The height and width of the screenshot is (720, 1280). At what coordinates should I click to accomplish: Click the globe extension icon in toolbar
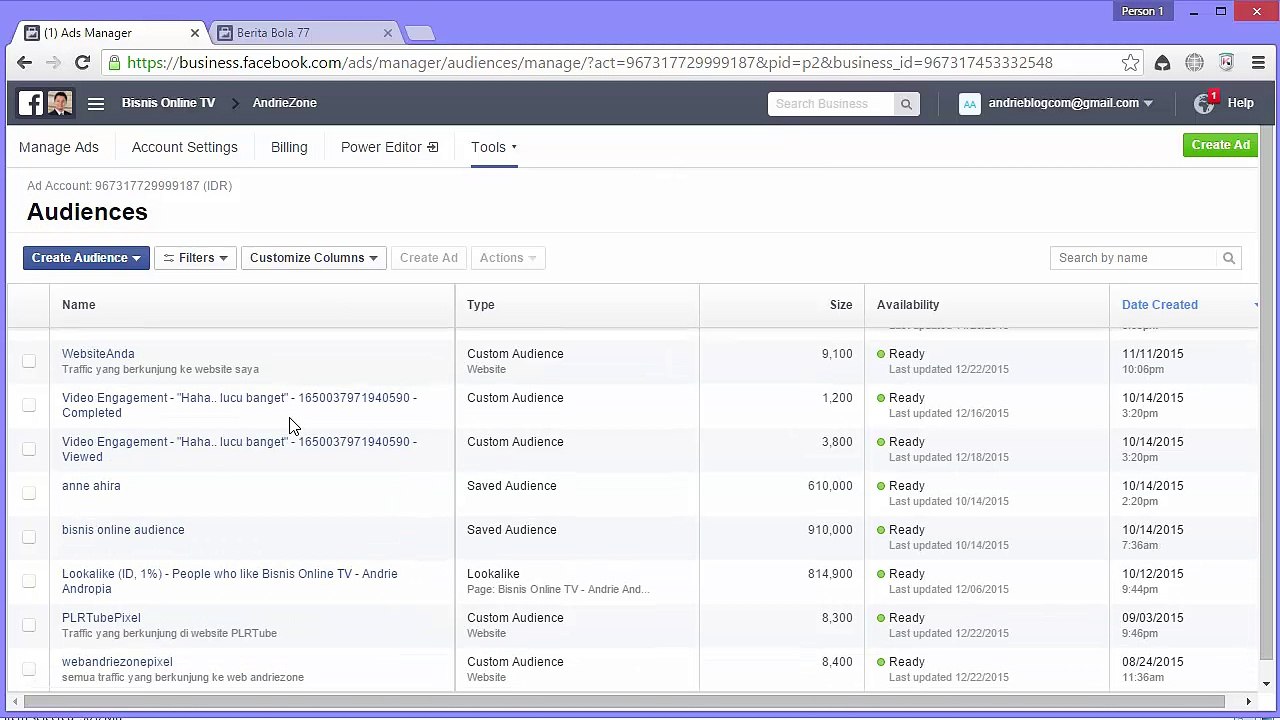pyautogui.click(x=1194, y=63)
